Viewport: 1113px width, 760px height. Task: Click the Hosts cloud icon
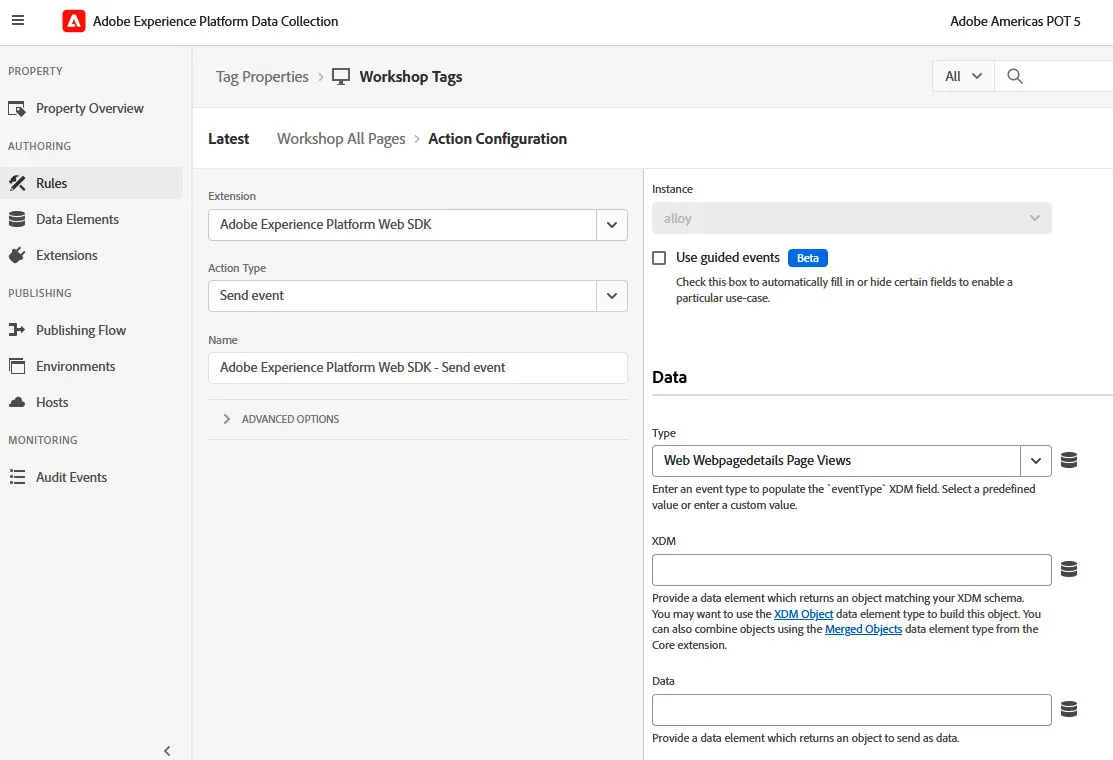tap(17, 402)
